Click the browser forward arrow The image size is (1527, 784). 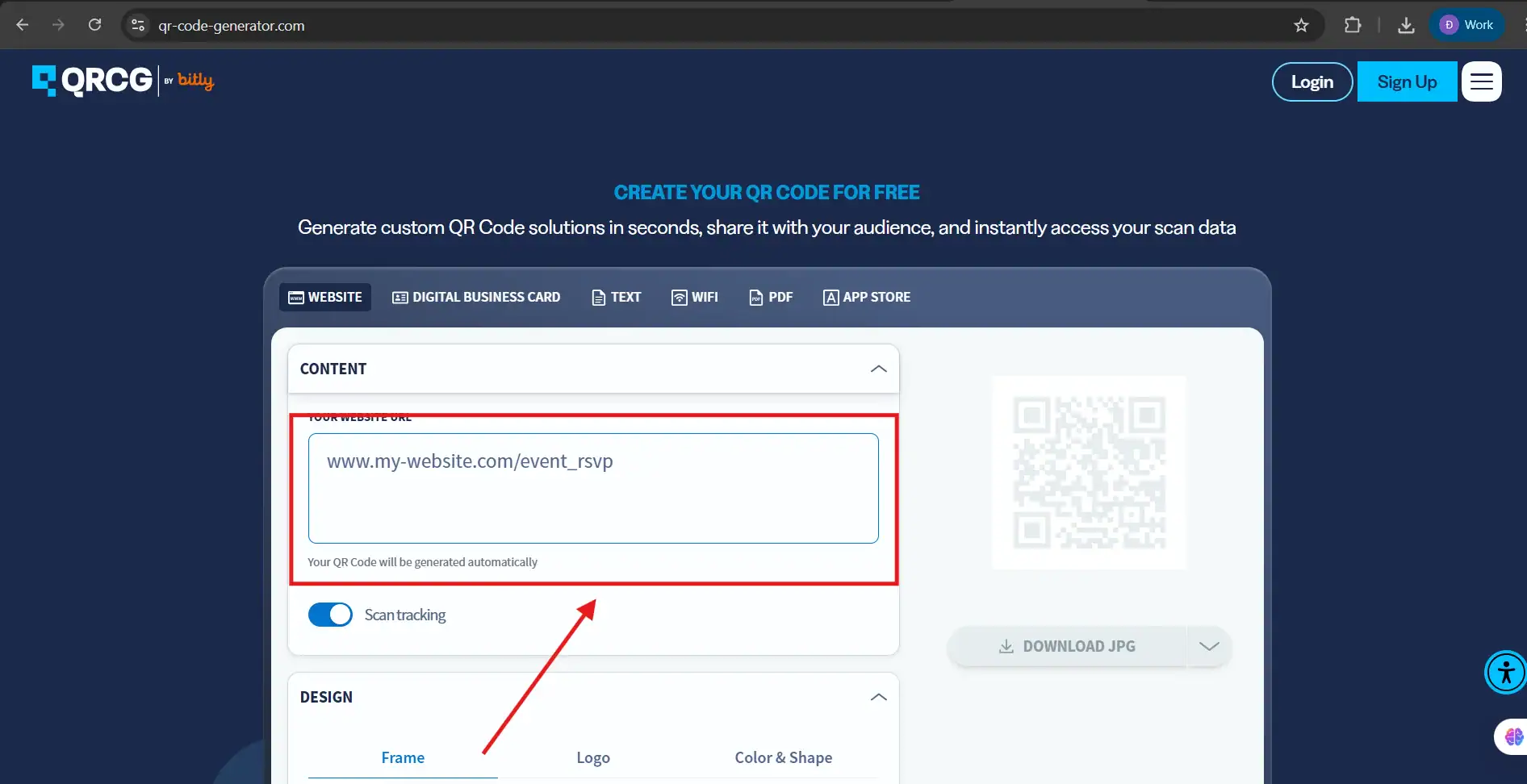point(58,25)
